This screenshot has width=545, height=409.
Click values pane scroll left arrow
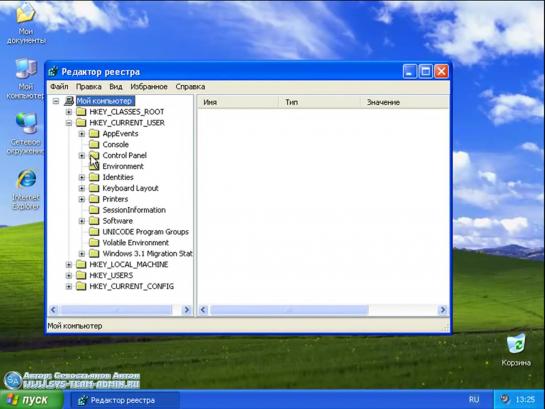[x=203, y=310]
